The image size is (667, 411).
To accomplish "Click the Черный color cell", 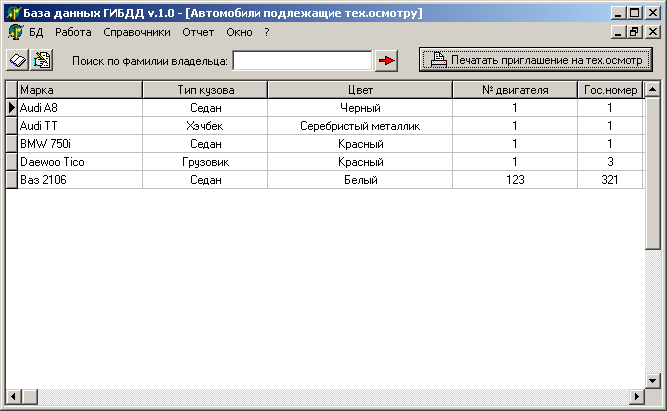I will tap(360, 108).
